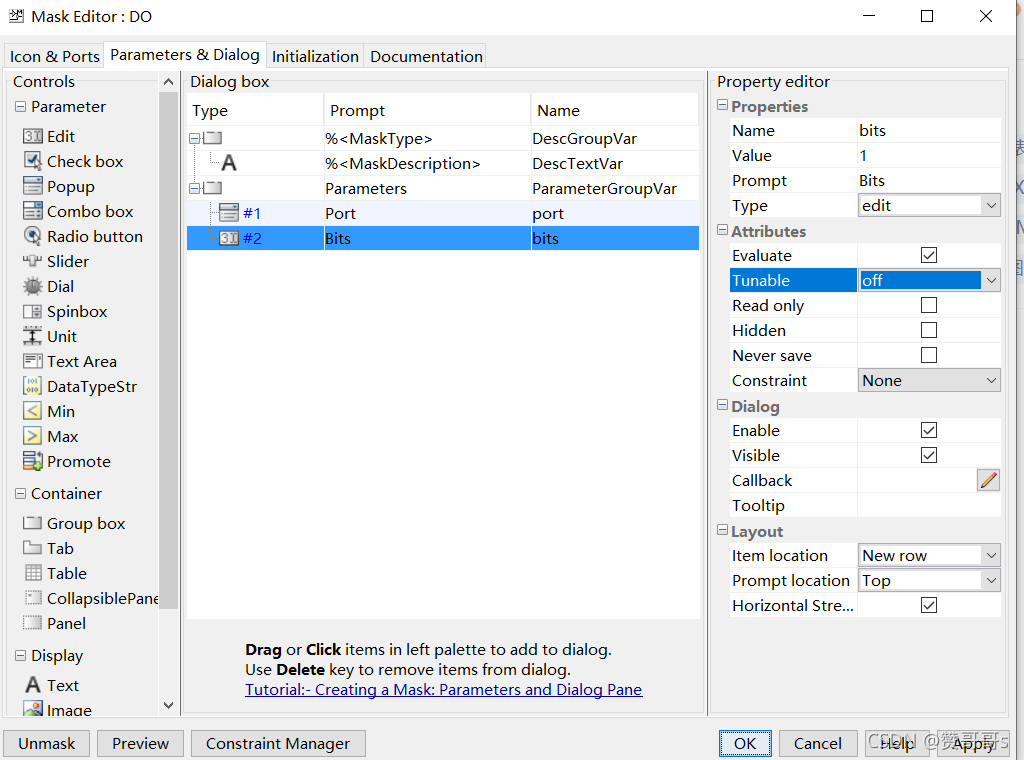Switch to the Icon & Ports tab
1024x760 pixels.
pyautogui.click(x=55, y=57)
